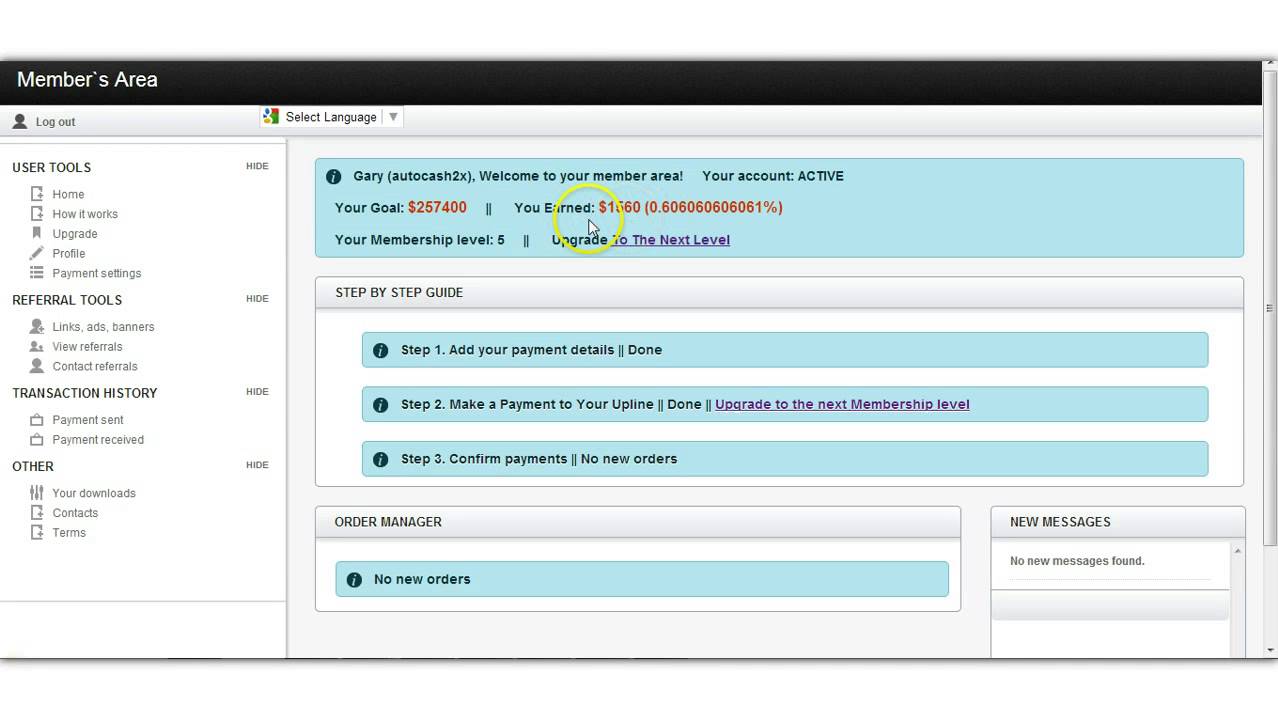Click the info icon beside No new orders

353,580
